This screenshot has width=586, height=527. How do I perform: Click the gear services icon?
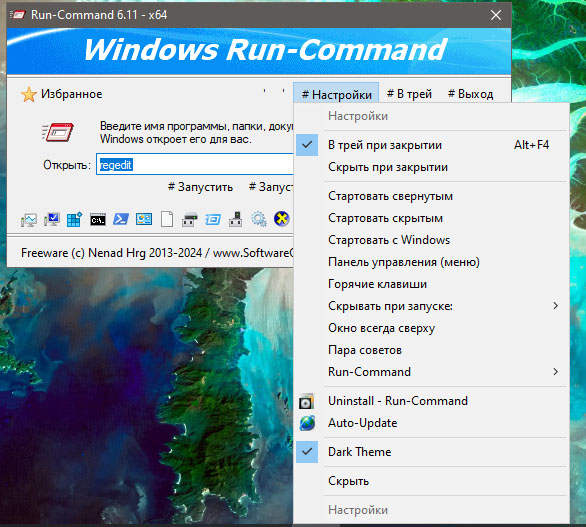pos(259,219)
